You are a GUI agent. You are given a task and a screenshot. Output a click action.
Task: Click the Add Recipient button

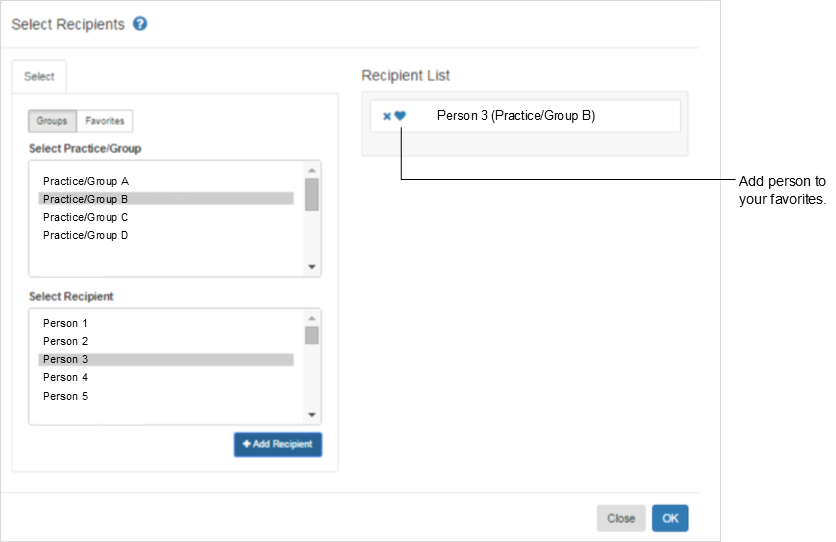(x=278, y=444)
